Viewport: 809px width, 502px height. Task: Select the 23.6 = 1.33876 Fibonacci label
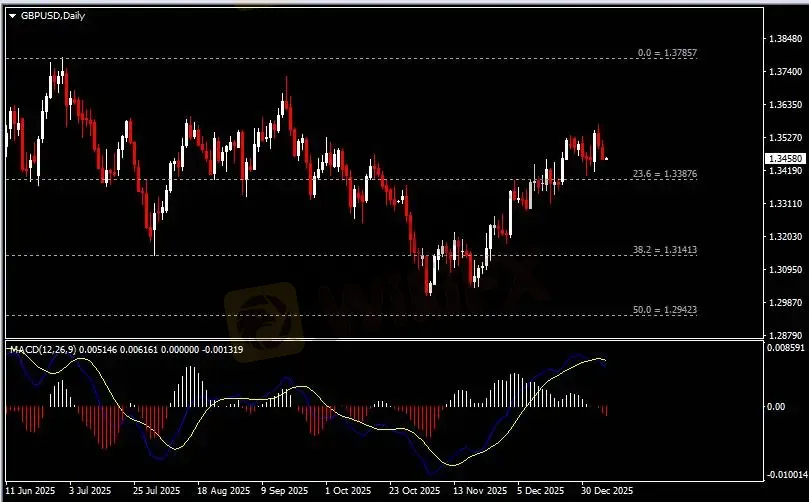(x=665, y=174)
